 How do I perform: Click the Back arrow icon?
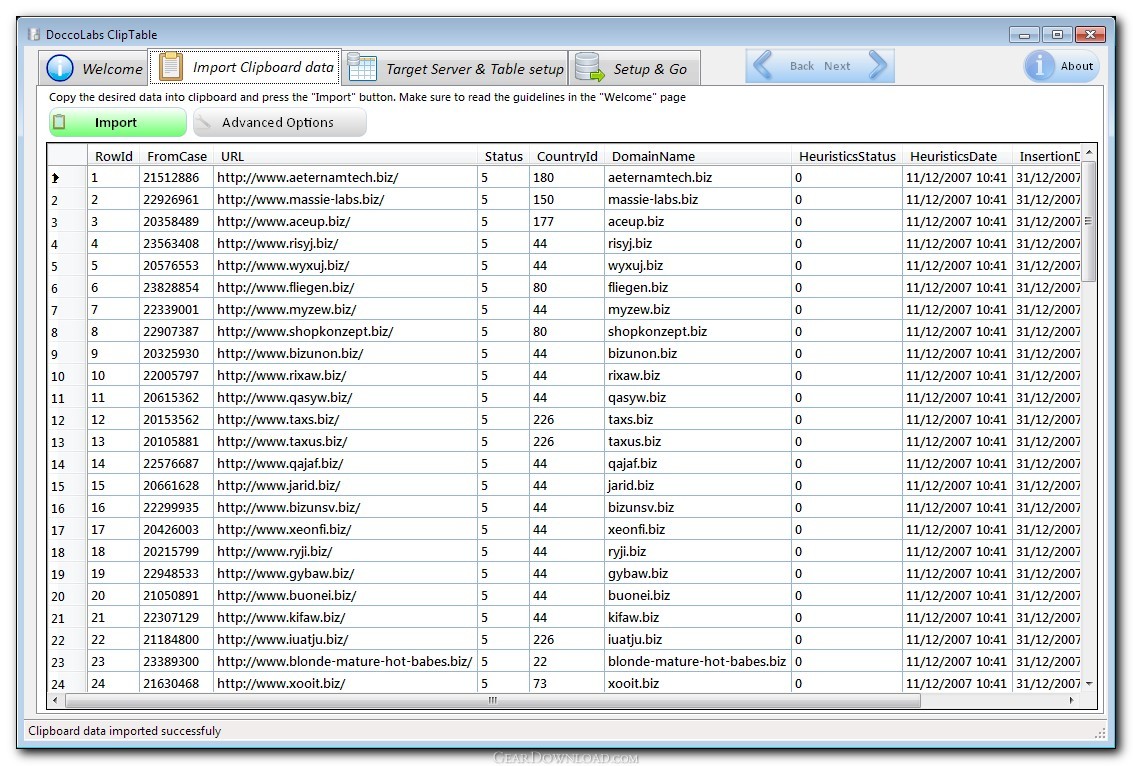(x=764, y=65)
